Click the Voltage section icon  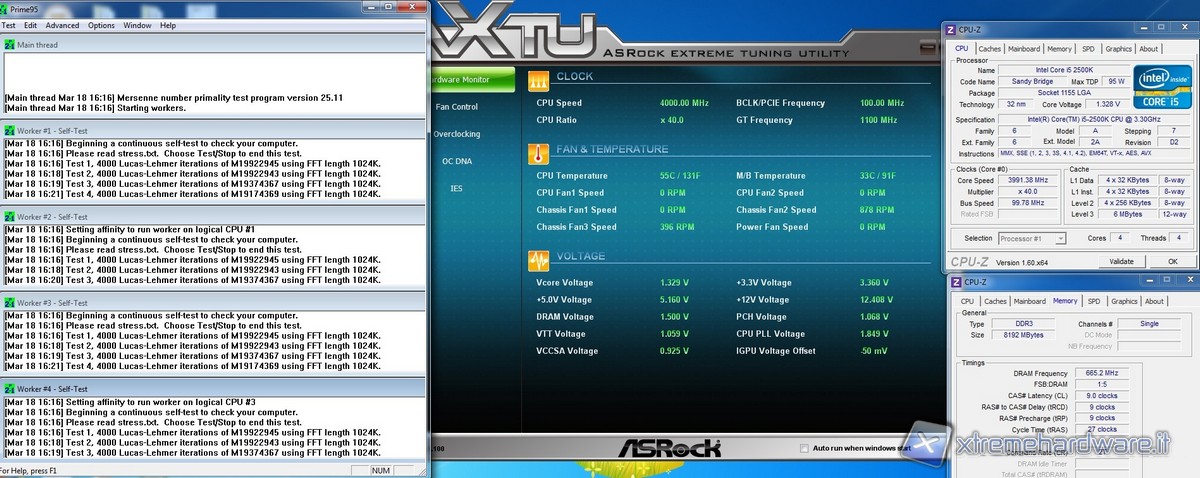coord(538,259)
